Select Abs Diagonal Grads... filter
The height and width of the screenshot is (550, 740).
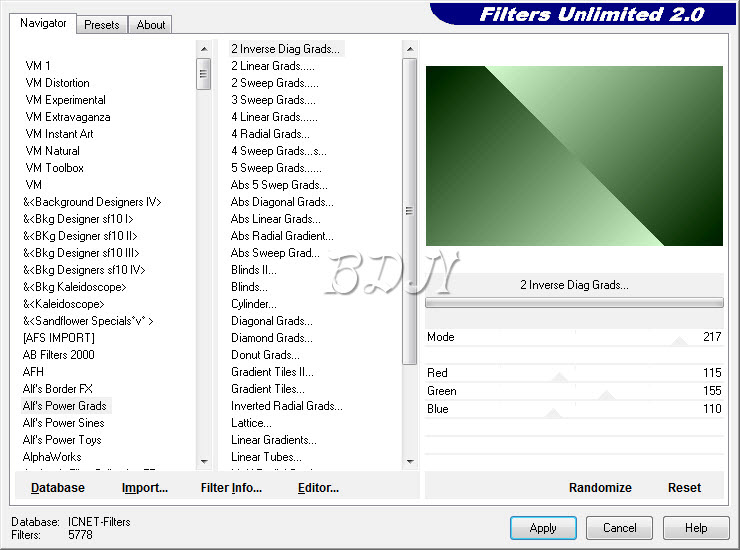pos(282,202)
